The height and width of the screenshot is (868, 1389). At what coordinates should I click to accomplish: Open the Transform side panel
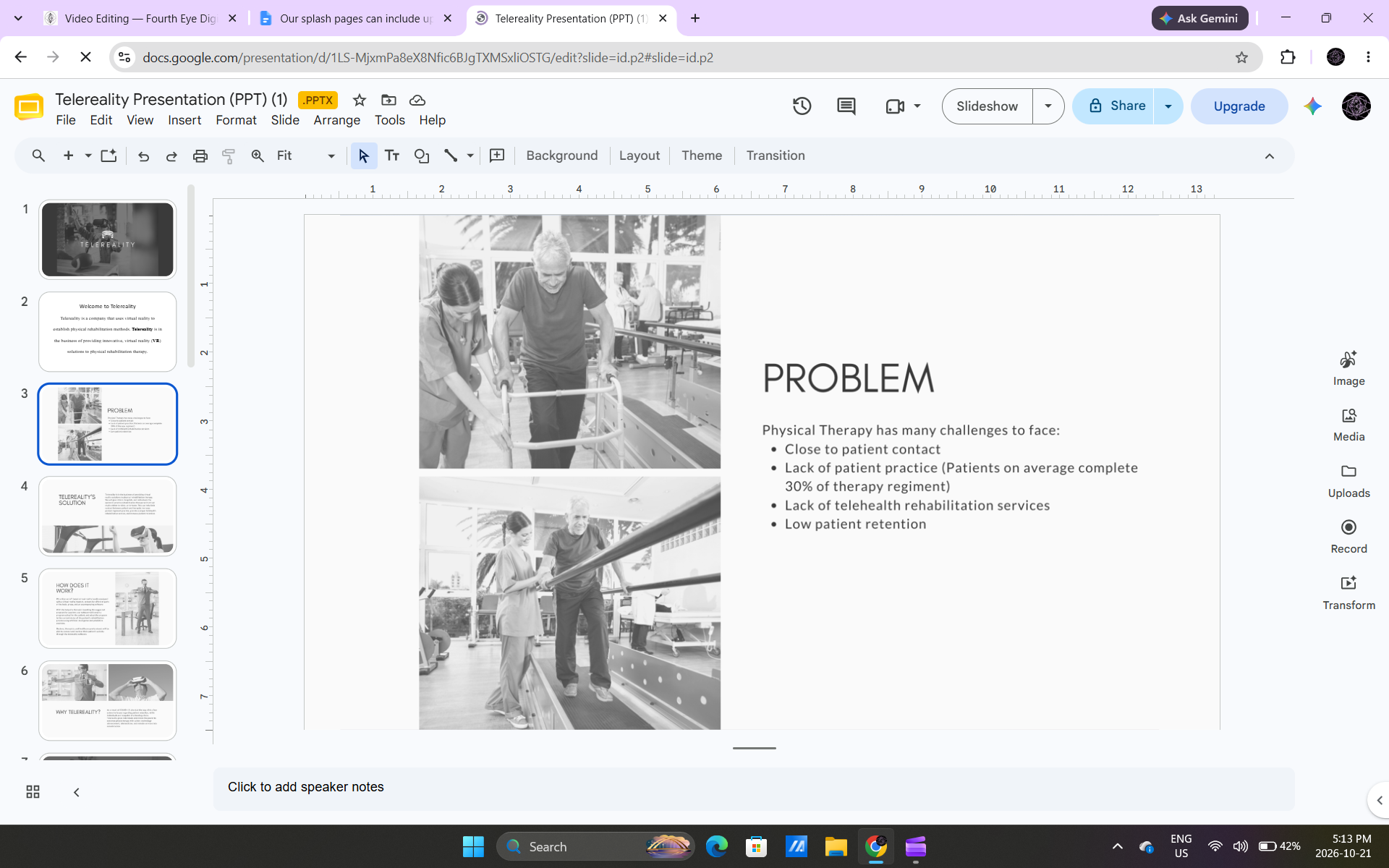click(1348, 593)
